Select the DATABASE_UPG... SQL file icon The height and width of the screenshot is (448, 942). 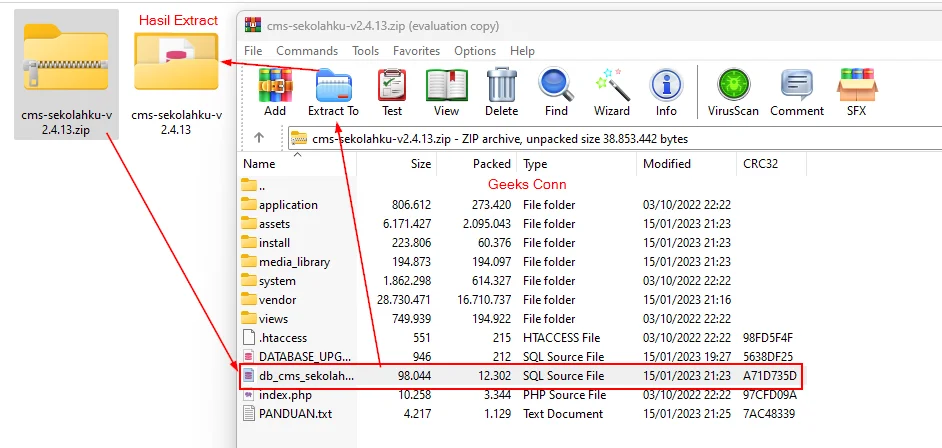[249, 357]
